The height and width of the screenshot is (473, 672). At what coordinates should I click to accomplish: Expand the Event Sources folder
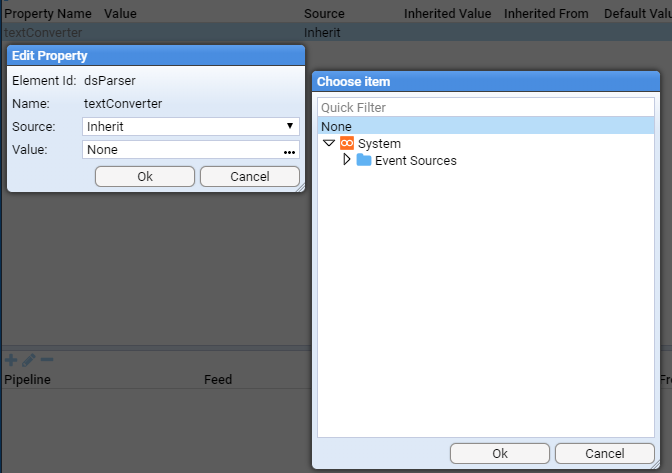click(347, 160)
